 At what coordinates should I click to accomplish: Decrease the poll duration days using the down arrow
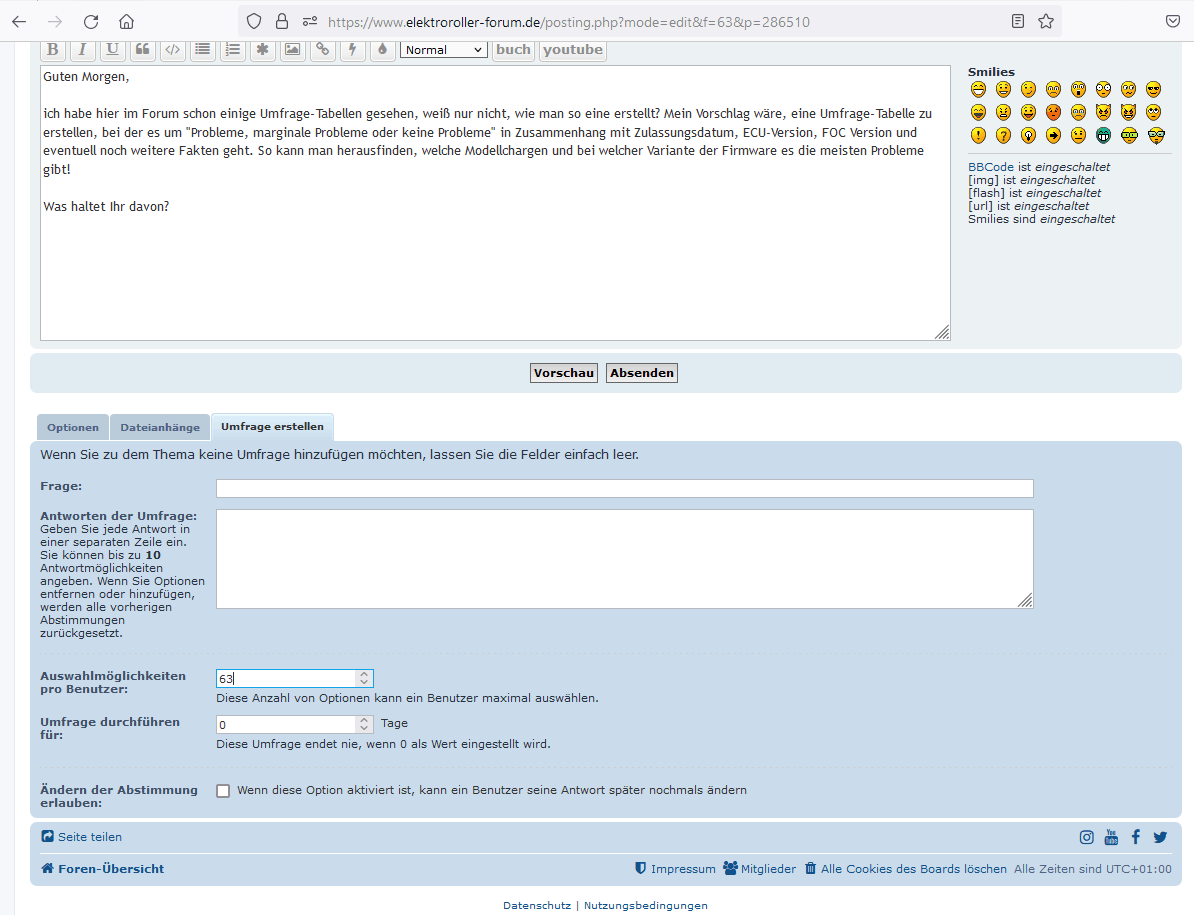click(364, 729)
